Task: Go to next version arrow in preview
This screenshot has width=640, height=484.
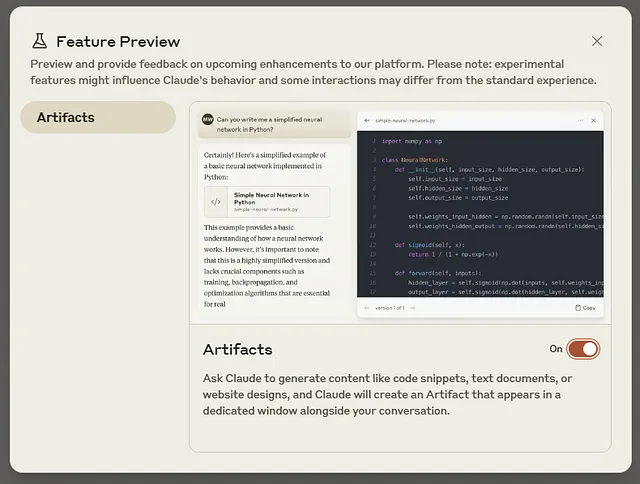Action: 412,308
